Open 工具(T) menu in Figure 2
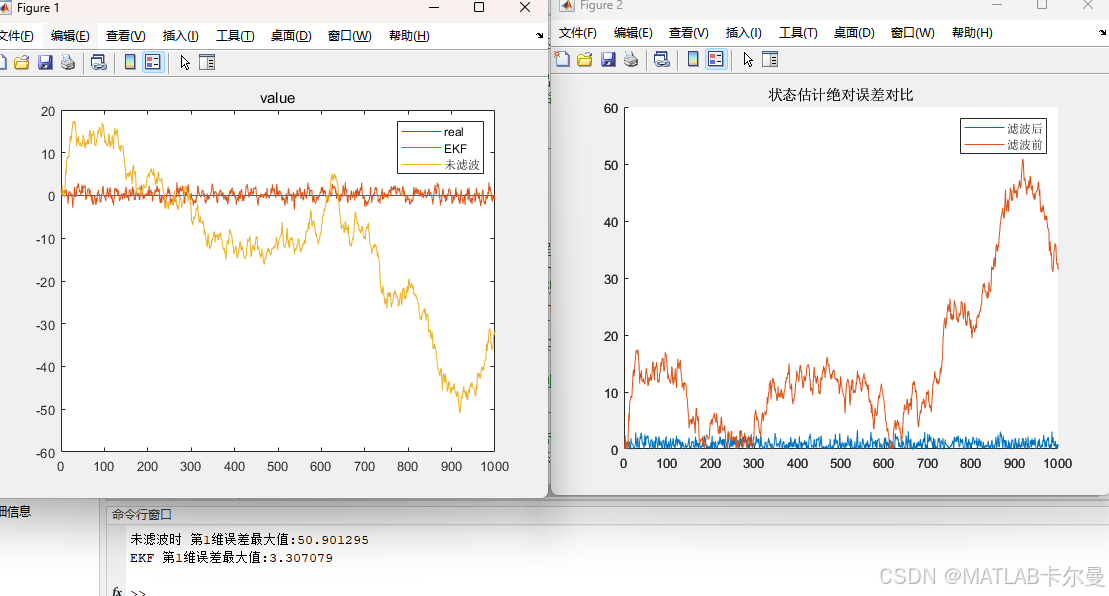1109x596 pixels. click(798, 33)
